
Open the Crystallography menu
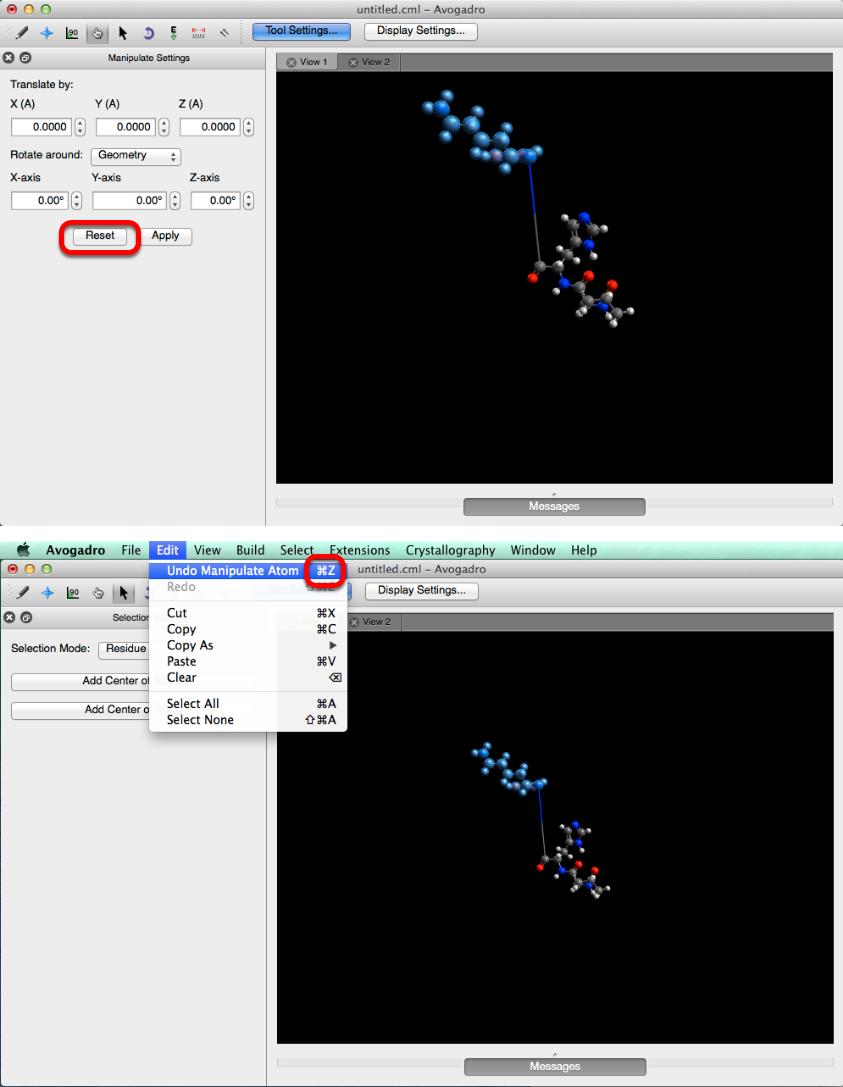[x=450, y=550]
